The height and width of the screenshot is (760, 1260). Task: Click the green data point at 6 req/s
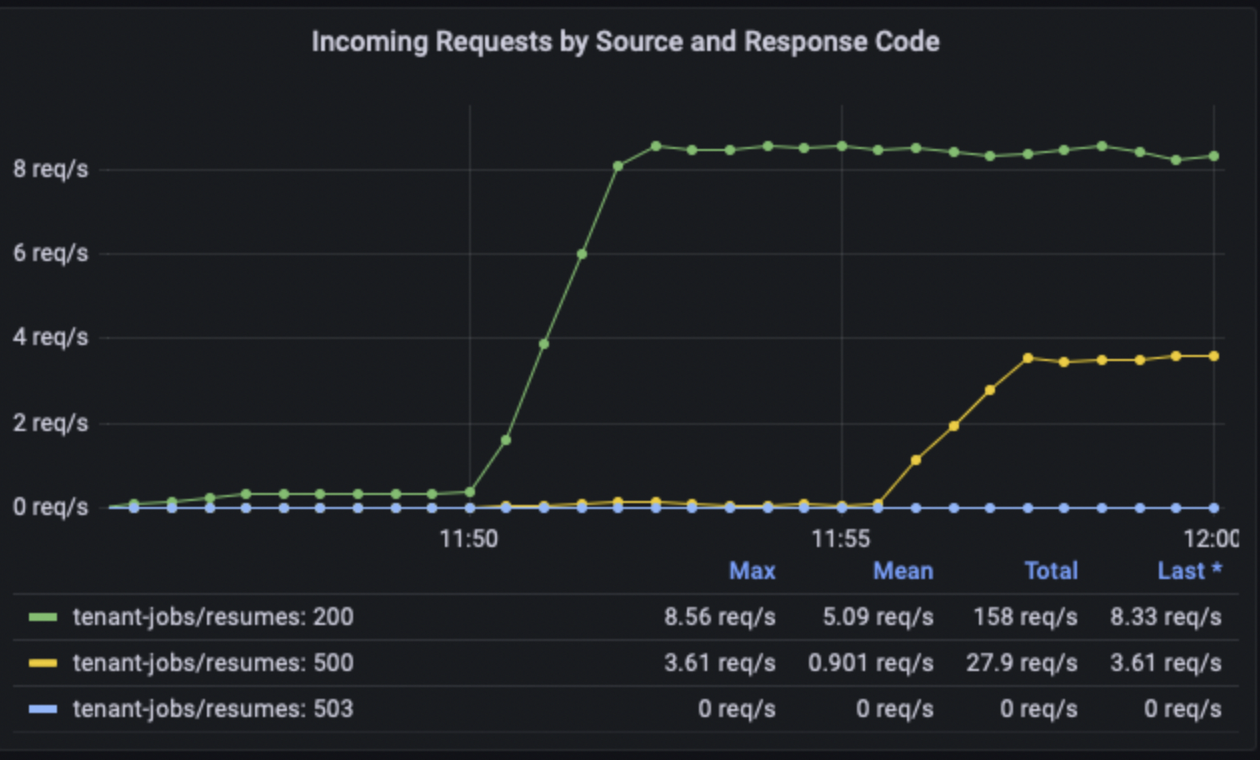[581, 254]
